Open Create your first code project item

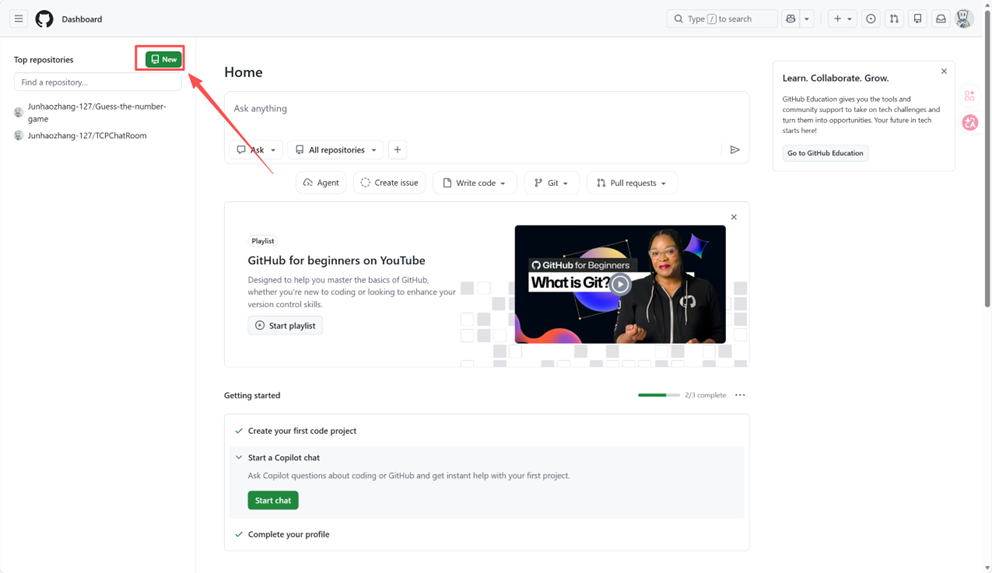point(302,431)
